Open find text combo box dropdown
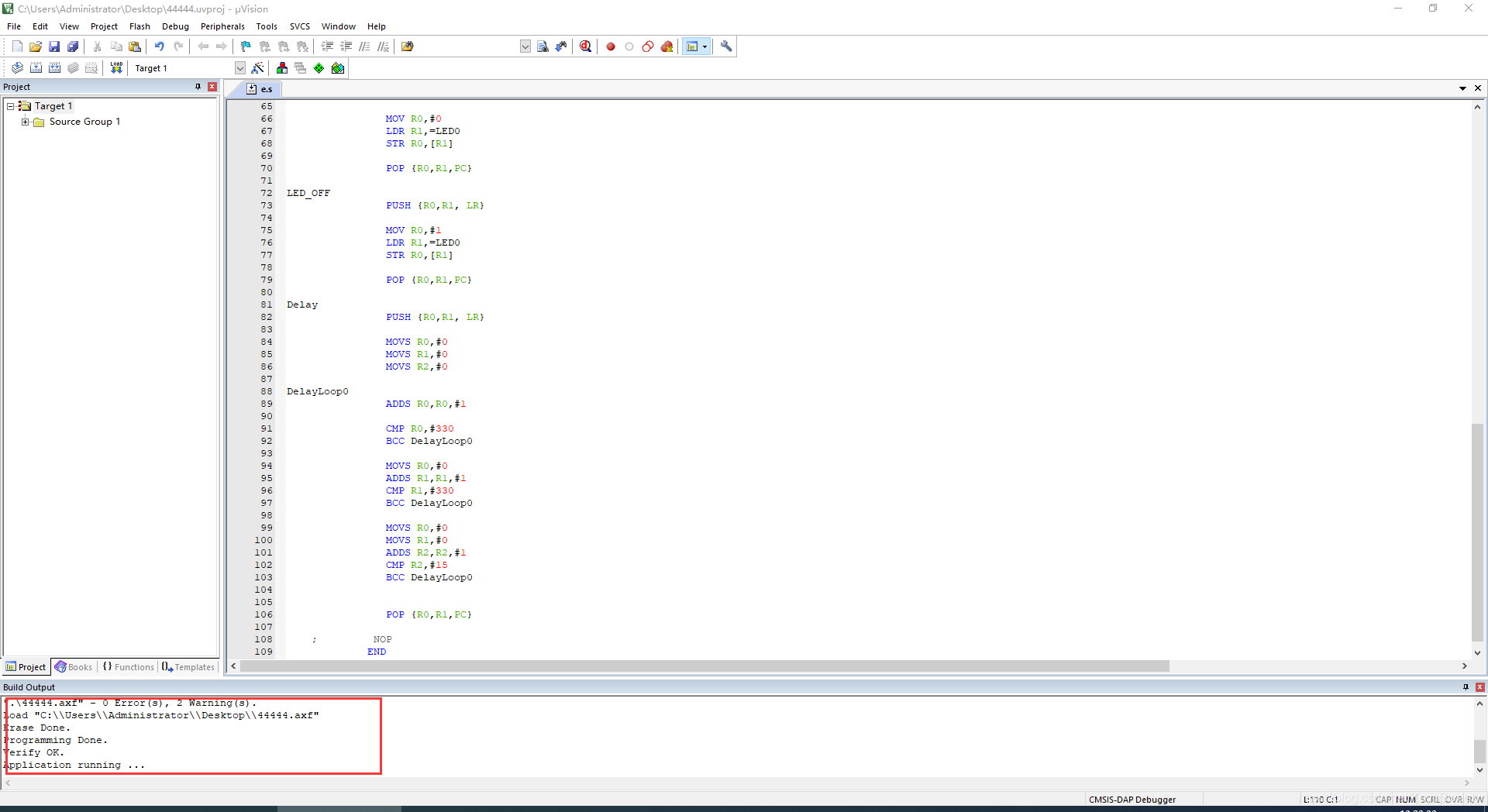Screen dimensions: 1488x812 click(x=525, y=46)
